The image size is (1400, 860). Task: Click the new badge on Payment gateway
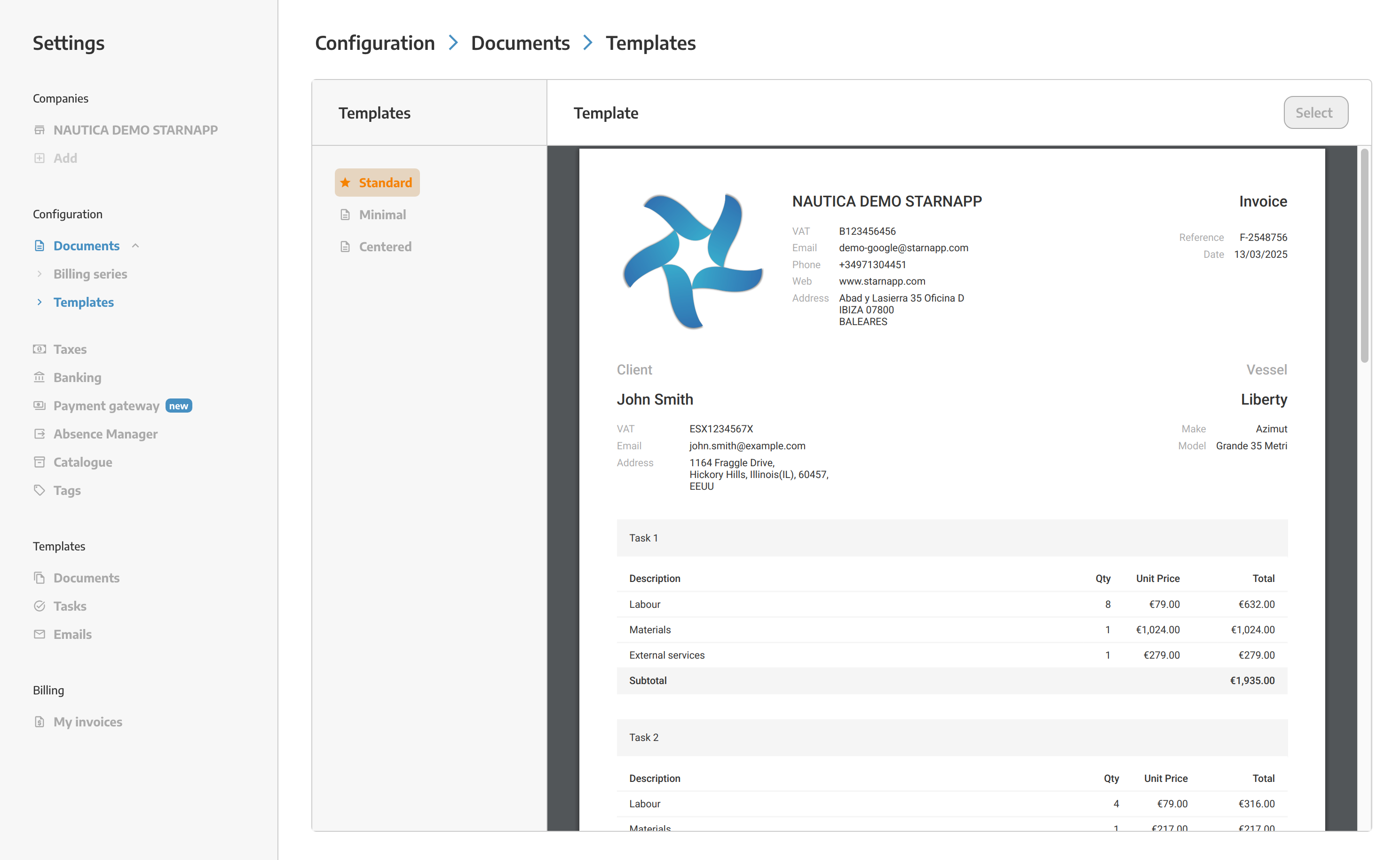pyautogui.click(x=179, y=406)
